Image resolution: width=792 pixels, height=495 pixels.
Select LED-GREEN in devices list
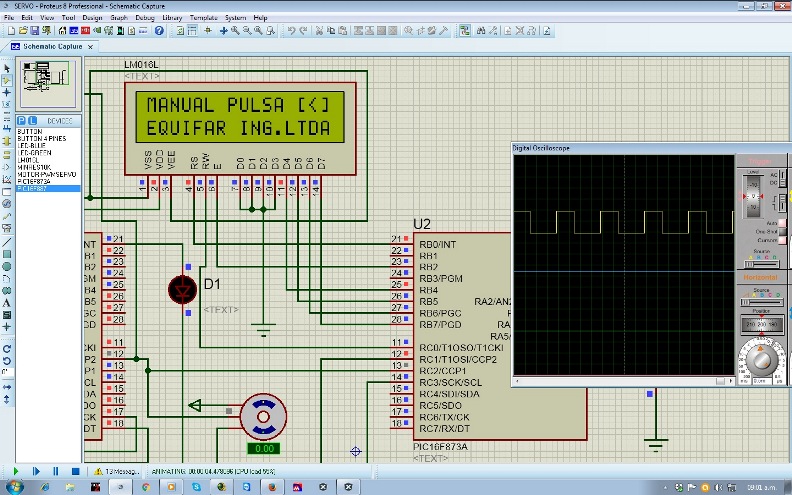click(34, 153)
